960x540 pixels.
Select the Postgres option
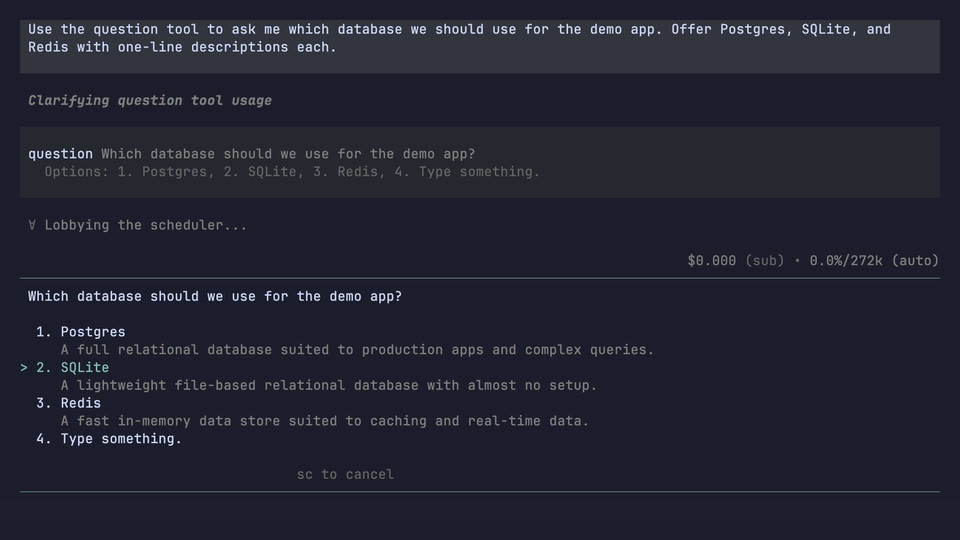coord(80,332)
